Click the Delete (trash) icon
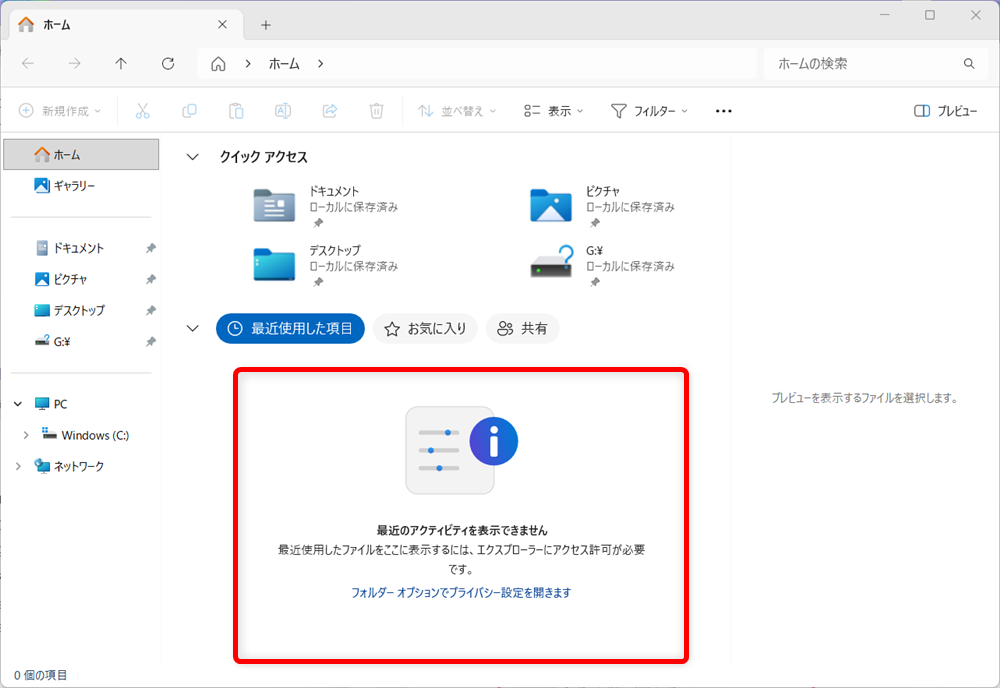Image resolution: width=1000 pixels, height=688 pixels. [376, 111]
